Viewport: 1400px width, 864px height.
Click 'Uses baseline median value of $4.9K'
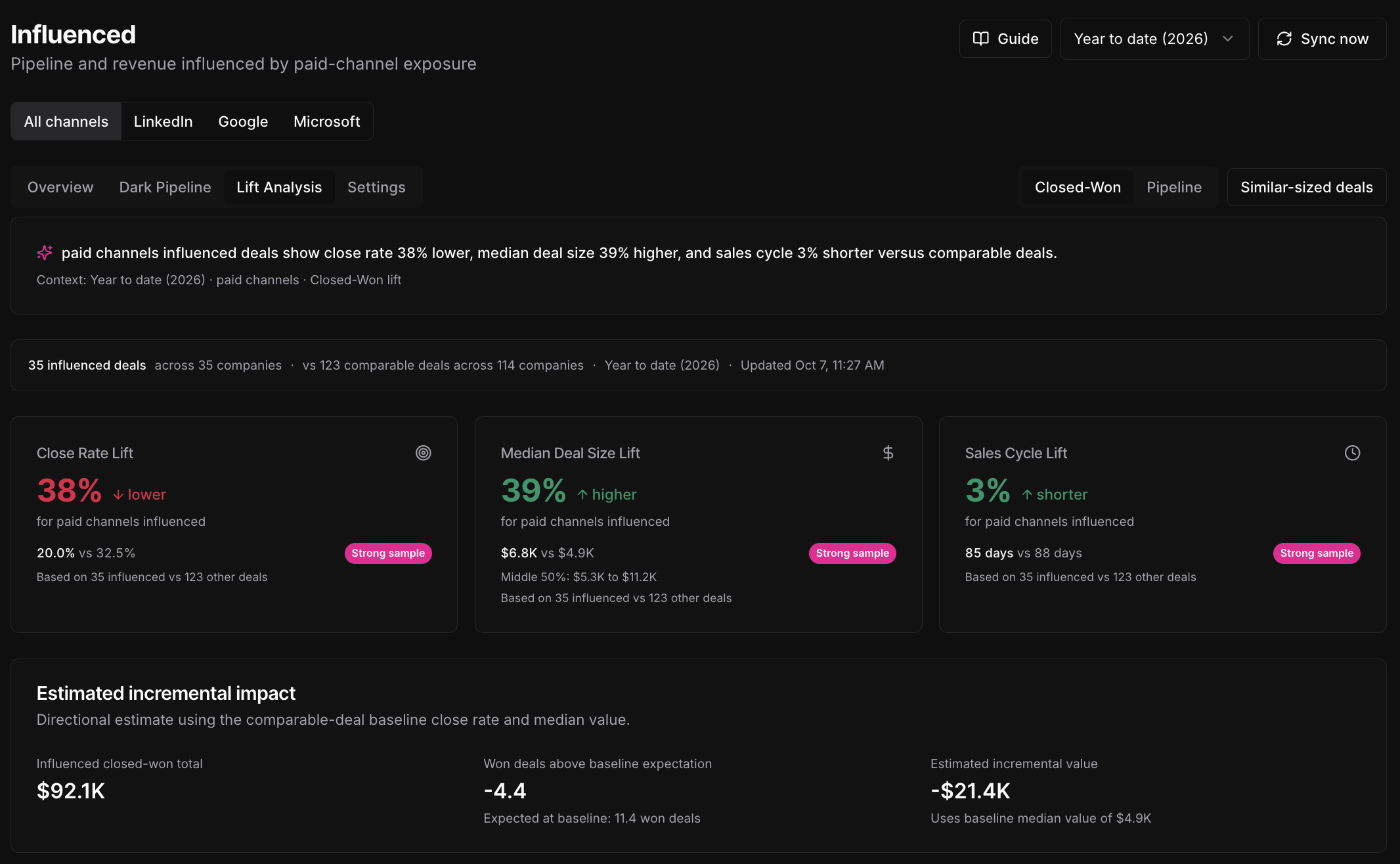click(1041, 819)
